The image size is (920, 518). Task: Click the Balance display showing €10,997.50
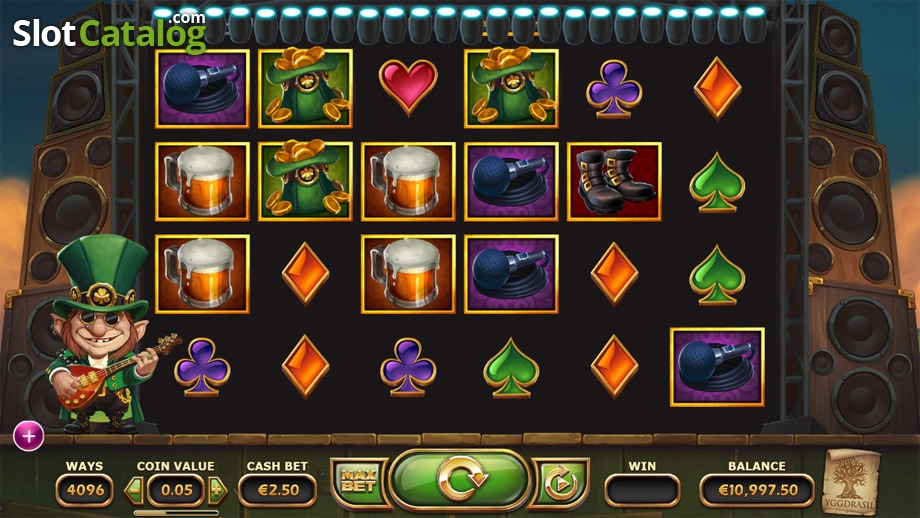757,490
